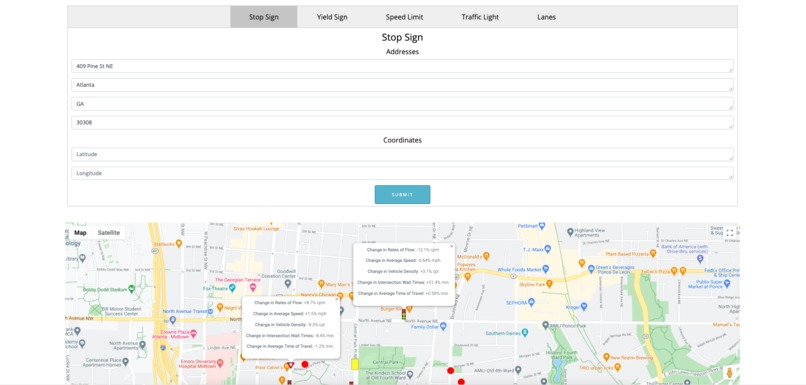Go to the Traffic Light tab
This screenshot has height=385, width=806.
coord(480,17)
